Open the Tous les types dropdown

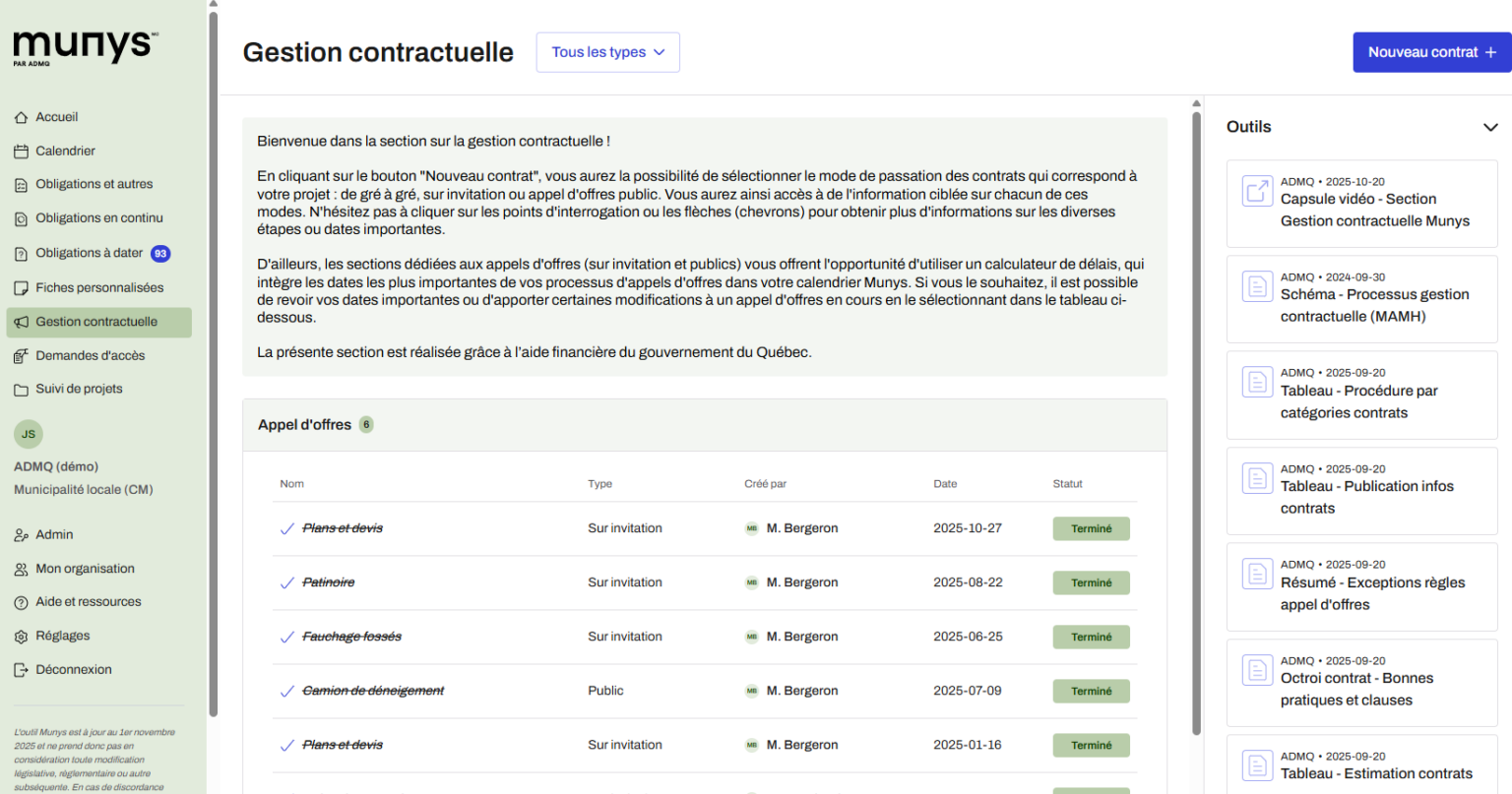[x=607, y=52]
